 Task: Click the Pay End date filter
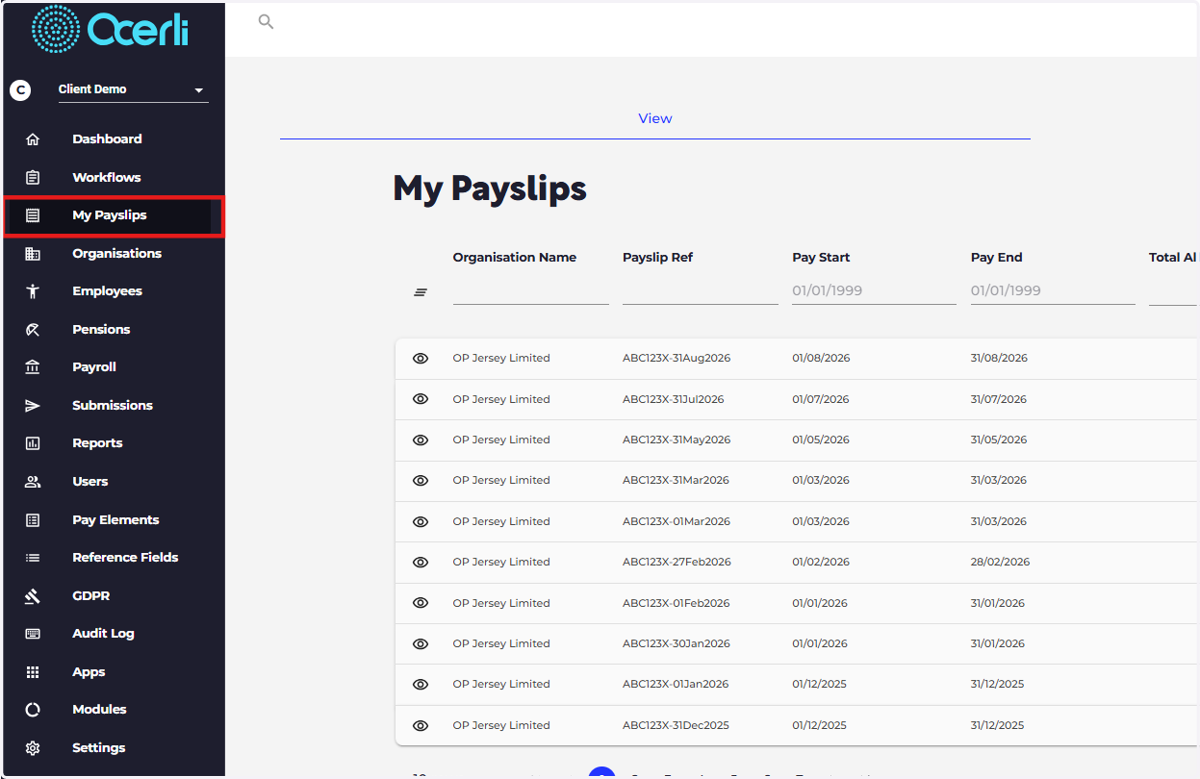(1053, 291)
